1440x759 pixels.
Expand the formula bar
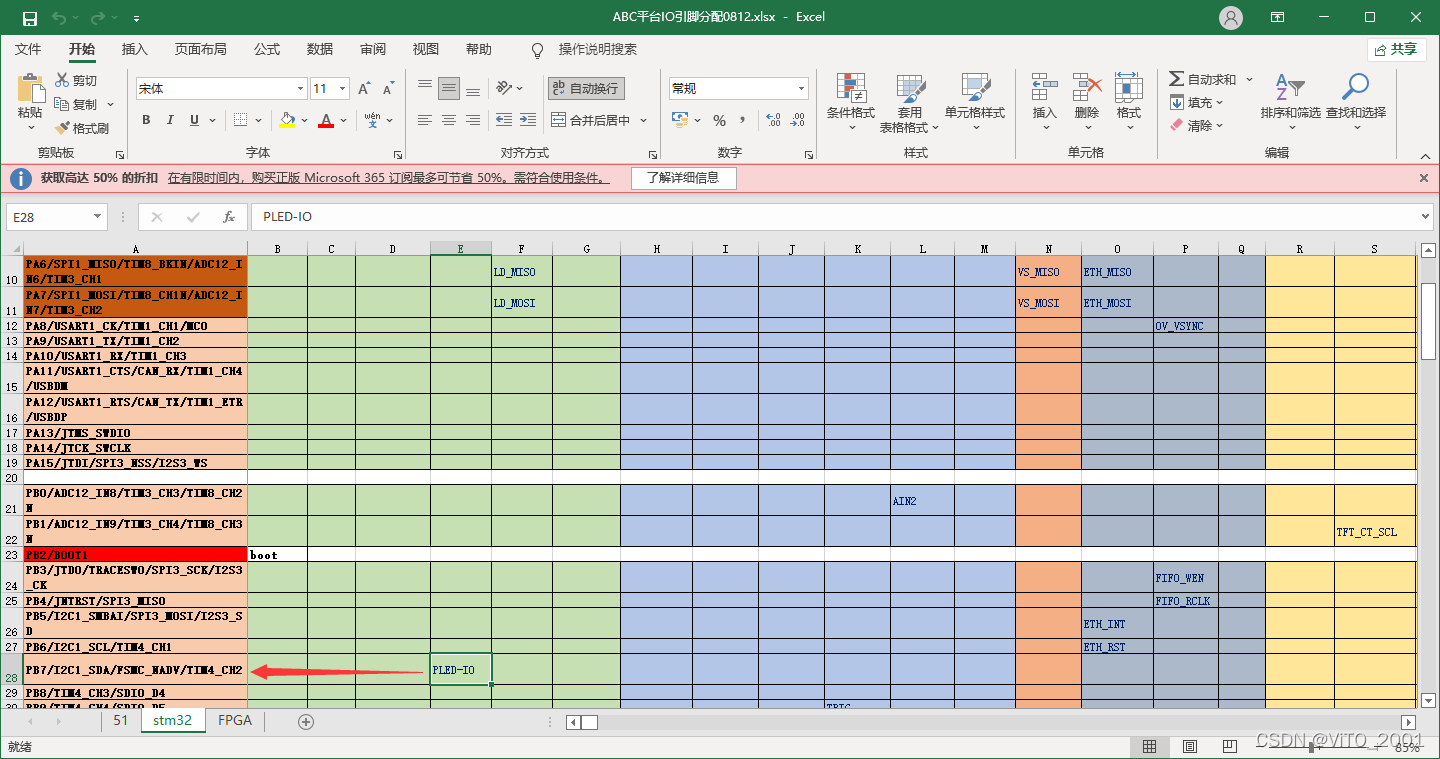click(x=1425, y=217)
